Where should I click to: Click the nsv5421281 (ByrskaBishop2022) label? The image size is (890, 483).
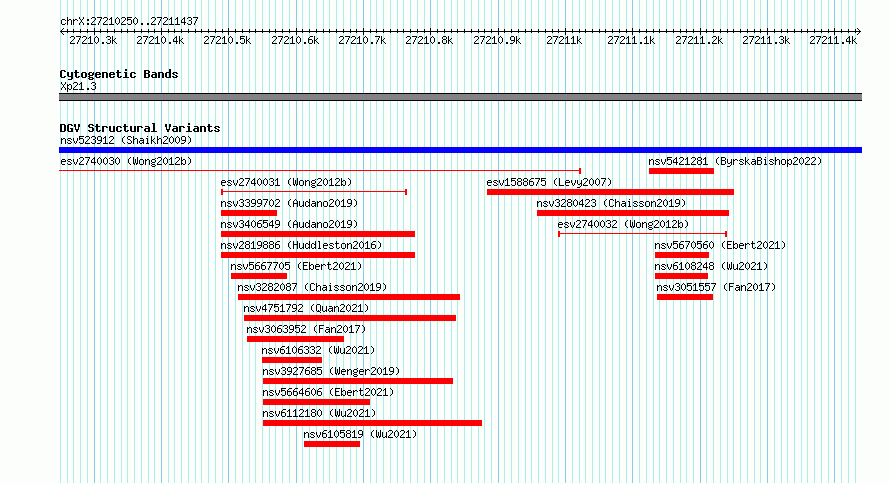point(735,161)
